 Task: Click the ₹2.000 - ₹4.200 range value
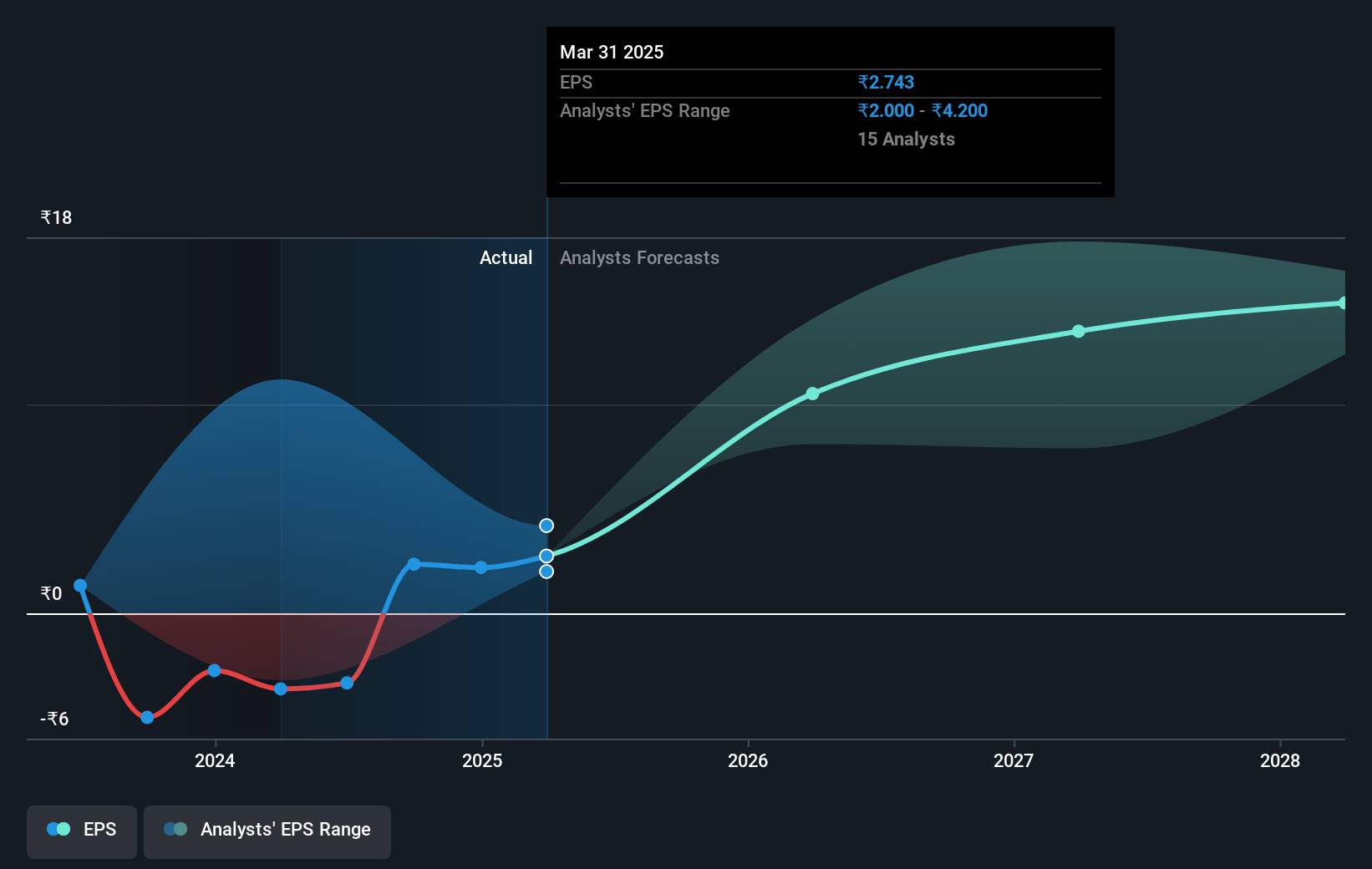point(922,110)
